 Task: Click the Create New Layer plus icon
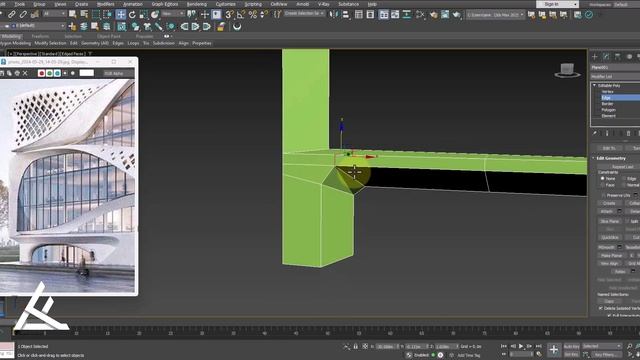73,27
